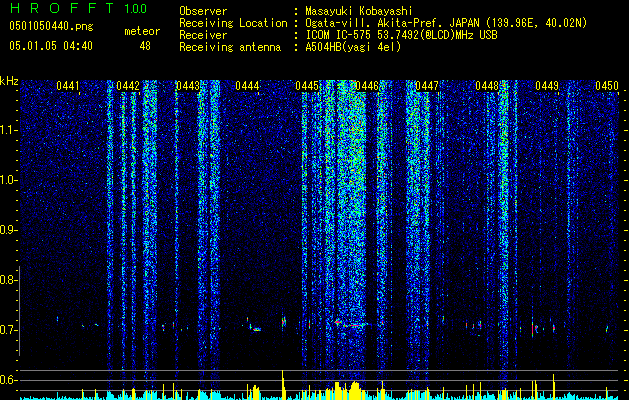The height and width of the screenshot is (400, 629).
Task: Click the 0441 time marker
Action: pyautogui.click(x=68, y=86)
